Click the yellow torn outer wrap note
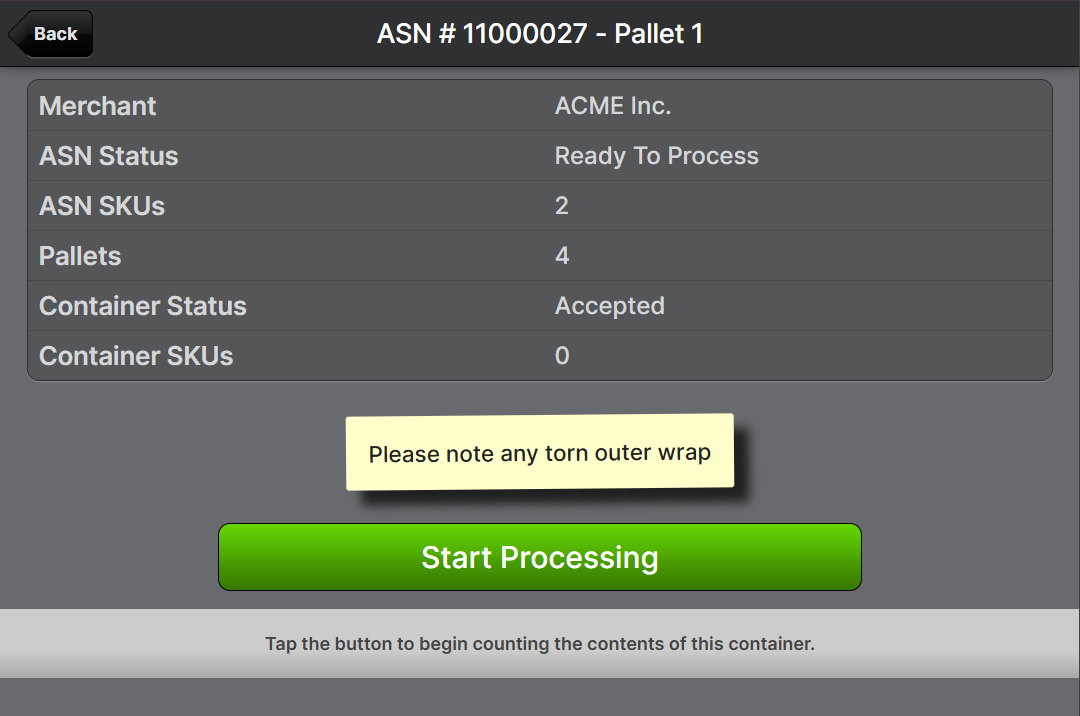Screen dimensions: 1080x716 [x=540, y=453]
